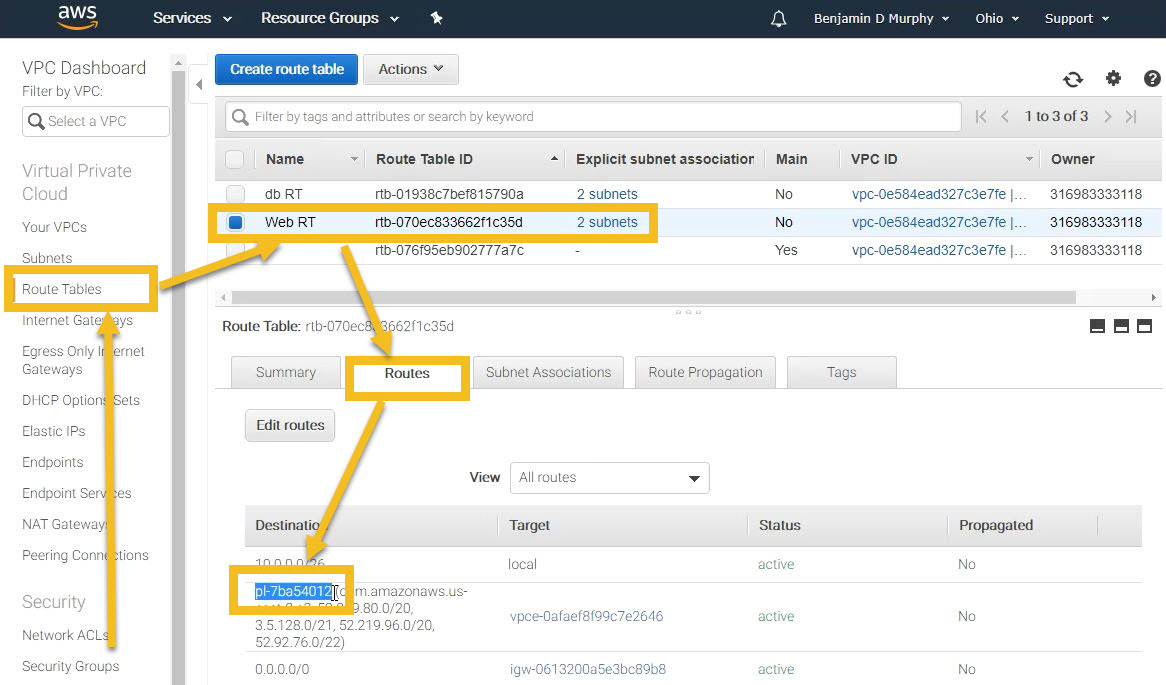Viewport: 1166px width, 685px height.
Task: Open VPC ID column filter arrow
Action: 1029,159
